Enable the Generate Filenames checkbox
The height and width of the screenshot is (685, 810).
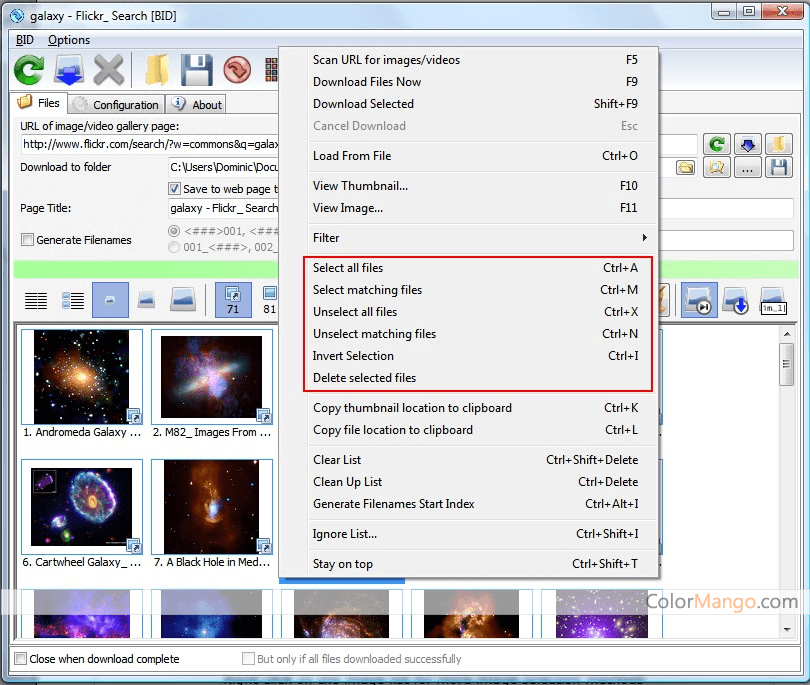(x=28, y=240)
